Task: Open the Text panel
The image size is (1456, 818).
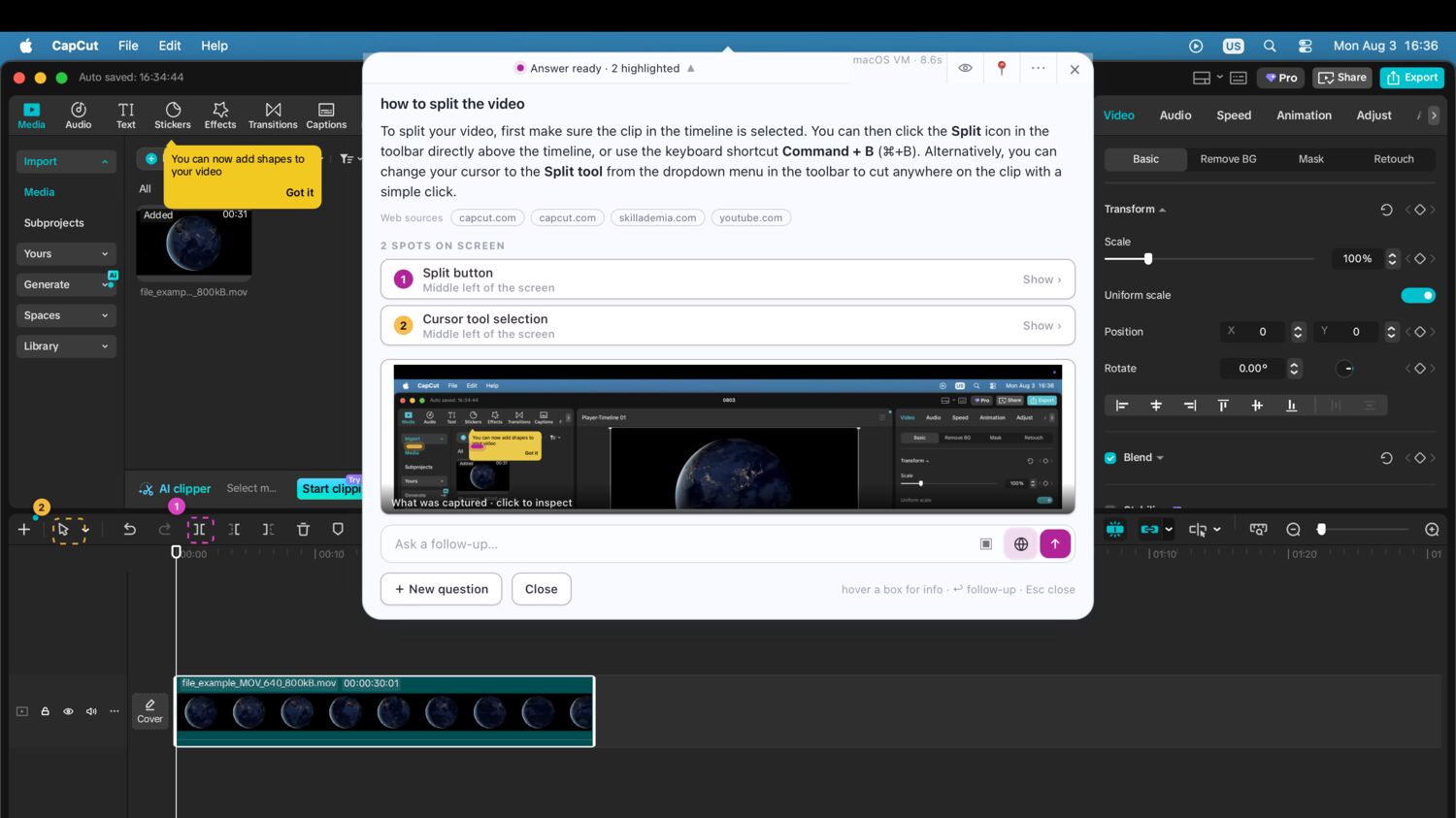Action: click(x=126, y=115)
